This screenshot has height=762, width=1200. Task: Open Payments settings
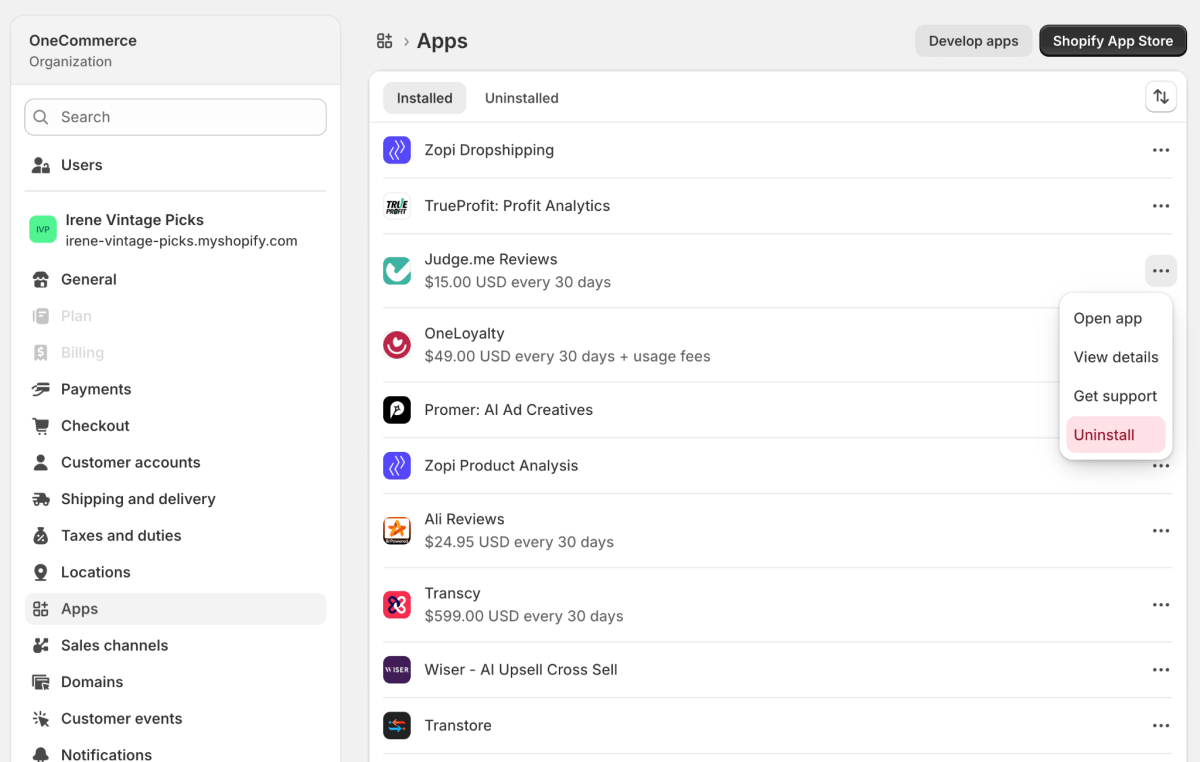tap(175, 389)
